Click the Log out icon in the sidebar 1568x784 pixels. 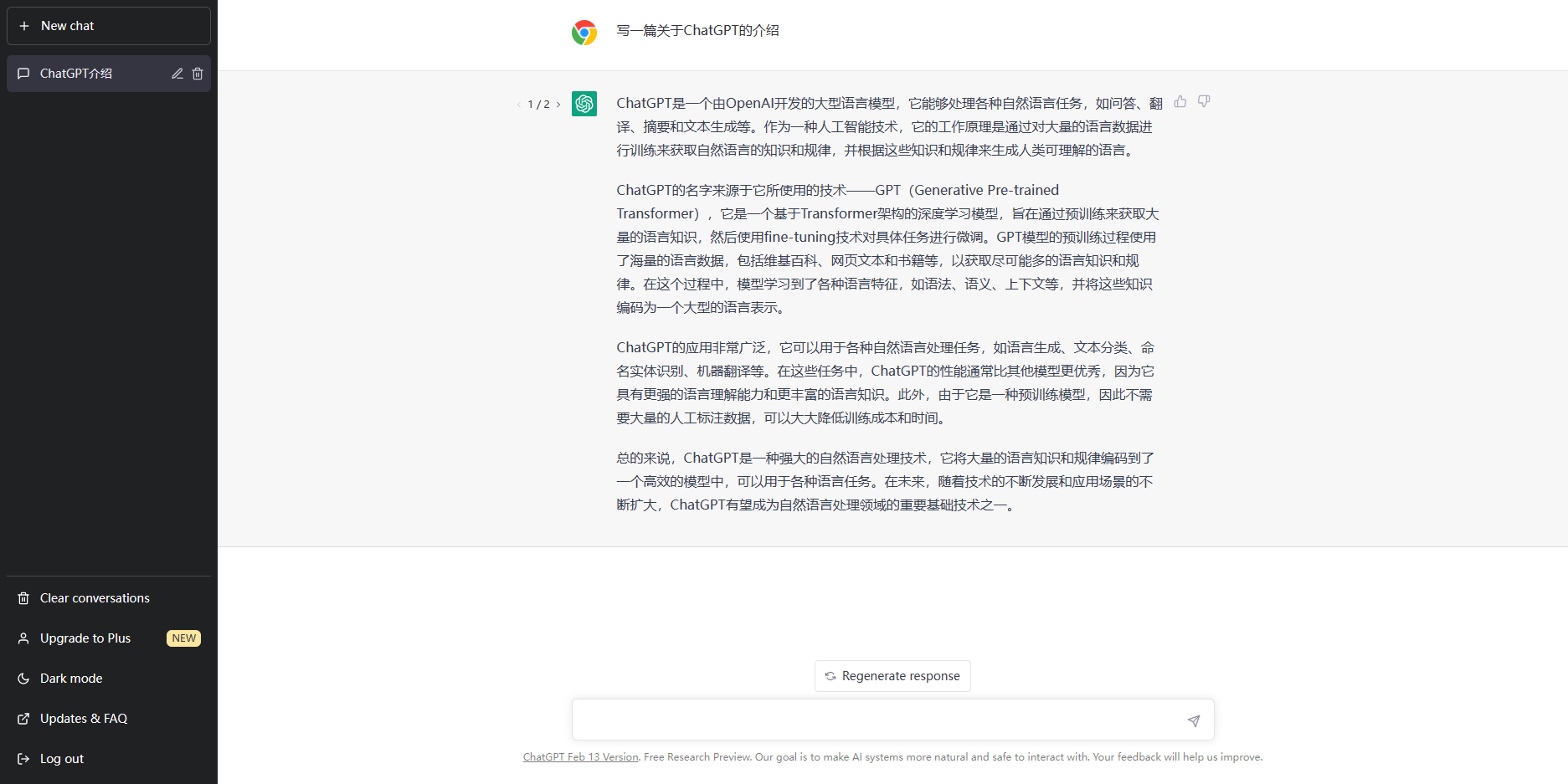click(23, 758)
